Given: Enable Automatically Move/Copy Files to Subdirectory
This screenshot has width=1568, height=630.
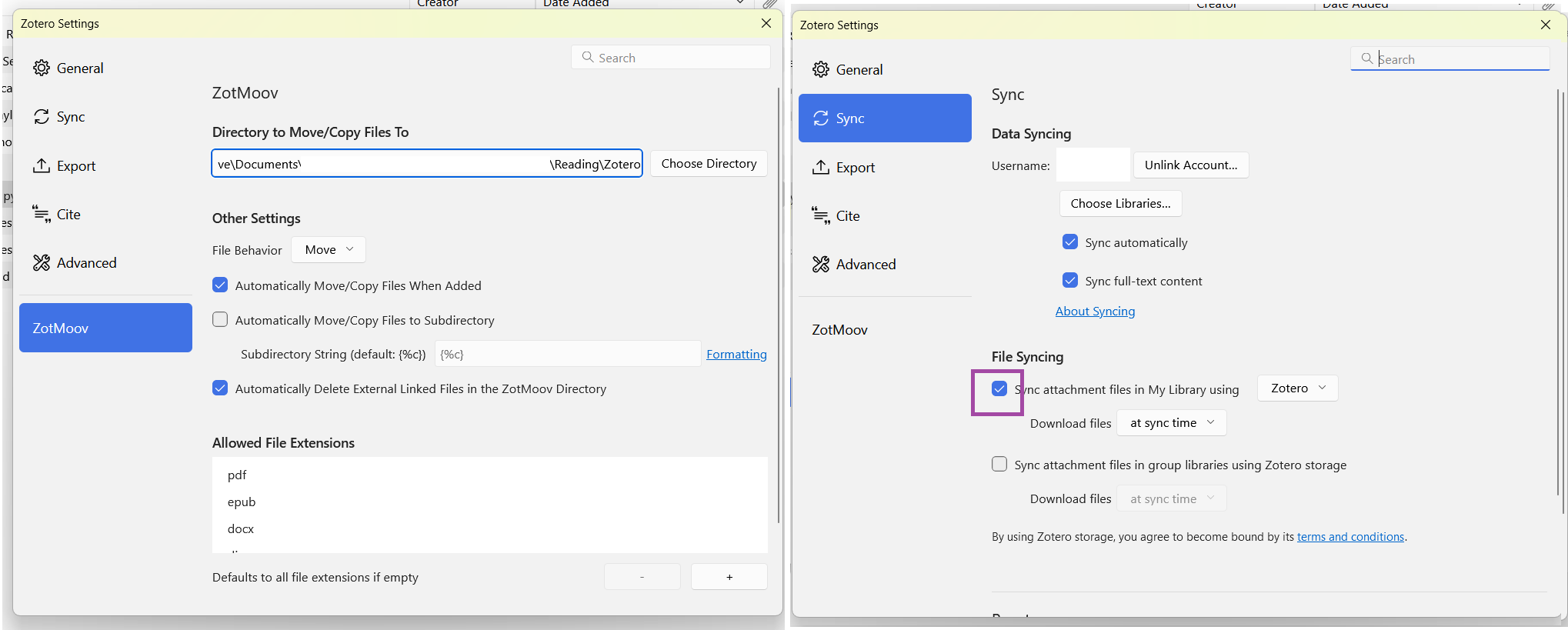Looking at the screenshot, I should 220,320.
